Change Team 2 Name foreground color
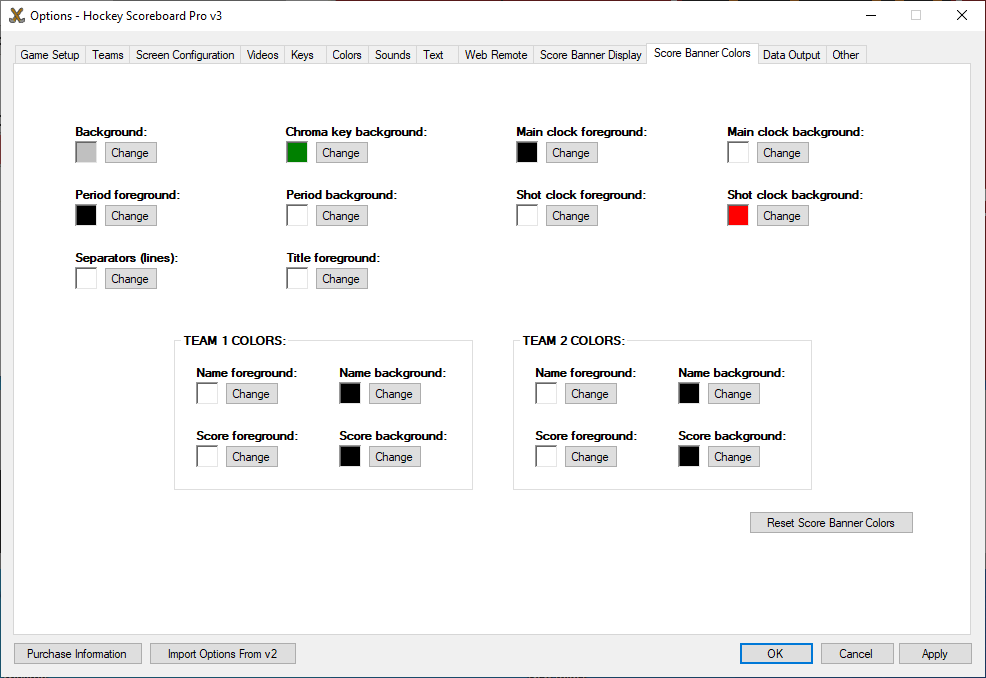Screen dimensions: 986x678 590,394
